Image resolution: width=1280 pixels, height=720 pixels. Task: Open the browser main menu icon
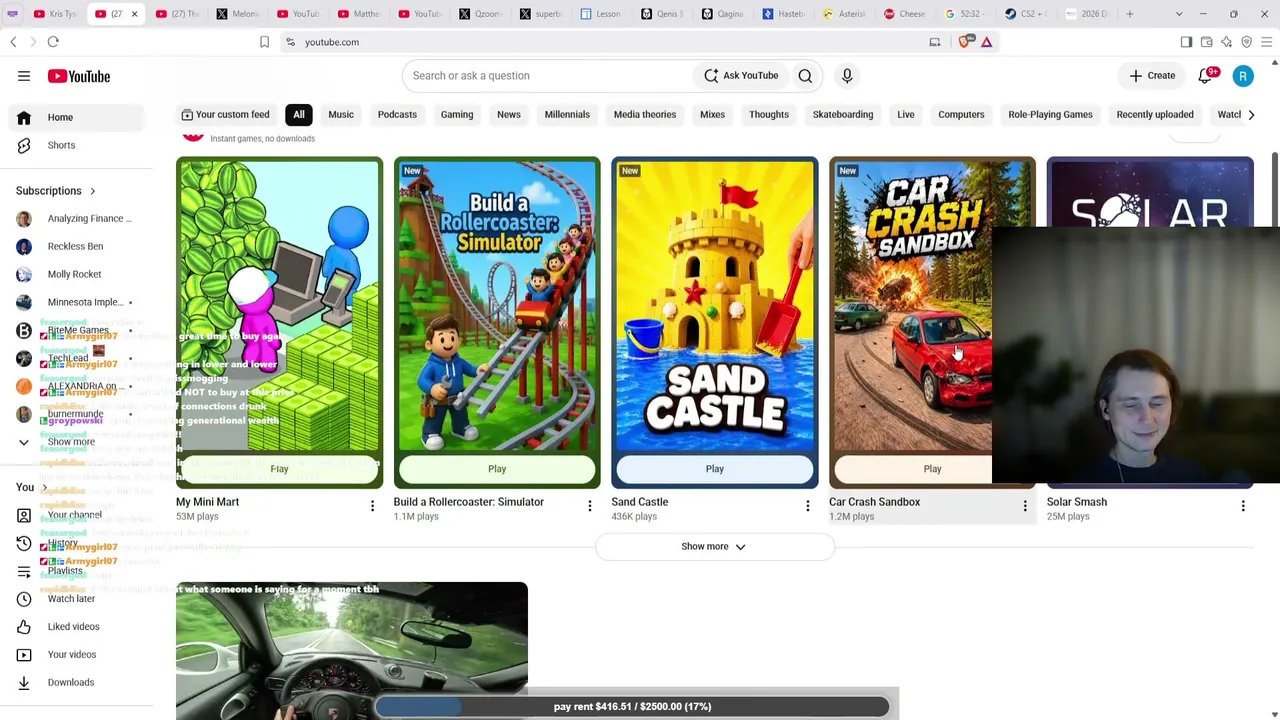click(1266, 42)
